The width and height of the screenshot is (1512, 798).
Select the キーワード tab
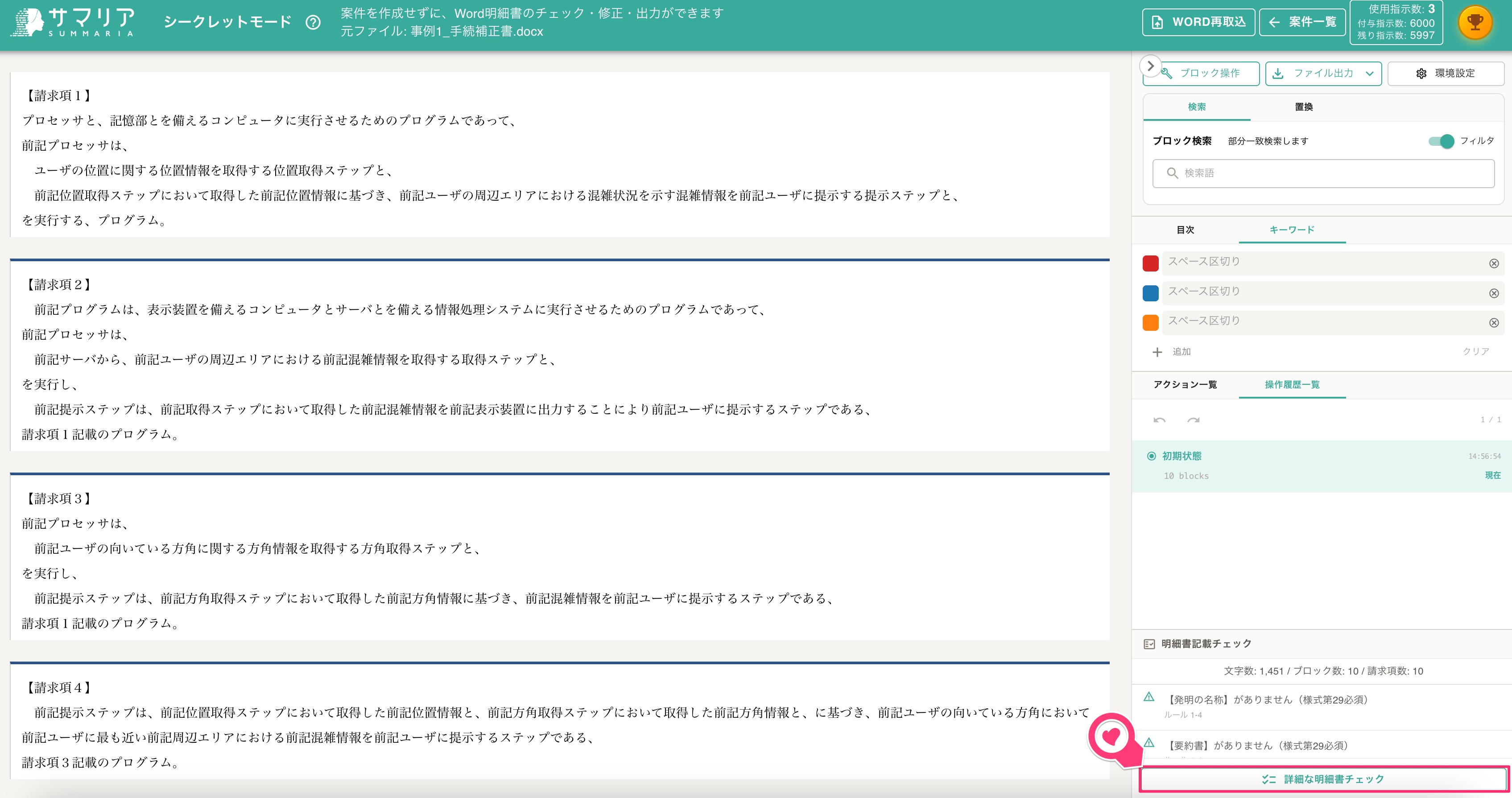1292,230
